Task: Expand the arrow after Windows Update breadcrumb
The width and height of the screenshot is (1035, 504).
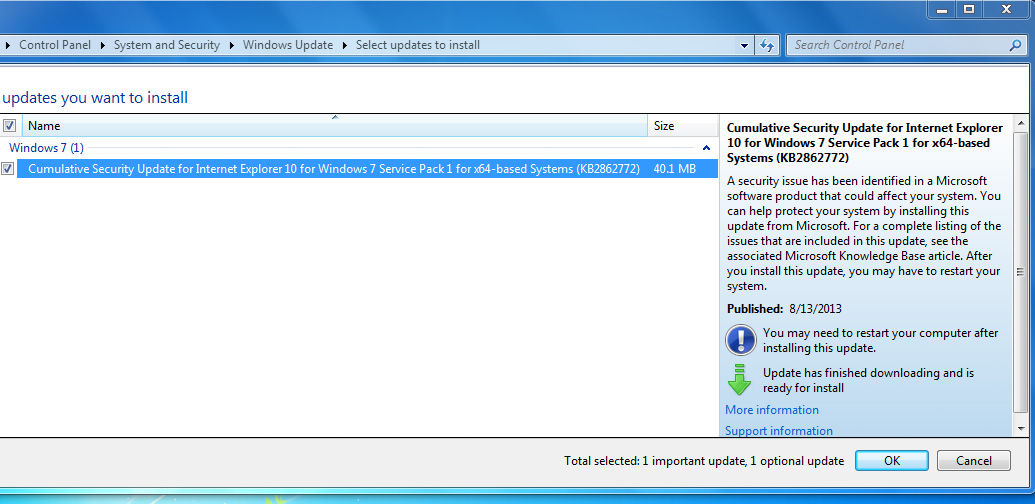Action: click(344, 45)
